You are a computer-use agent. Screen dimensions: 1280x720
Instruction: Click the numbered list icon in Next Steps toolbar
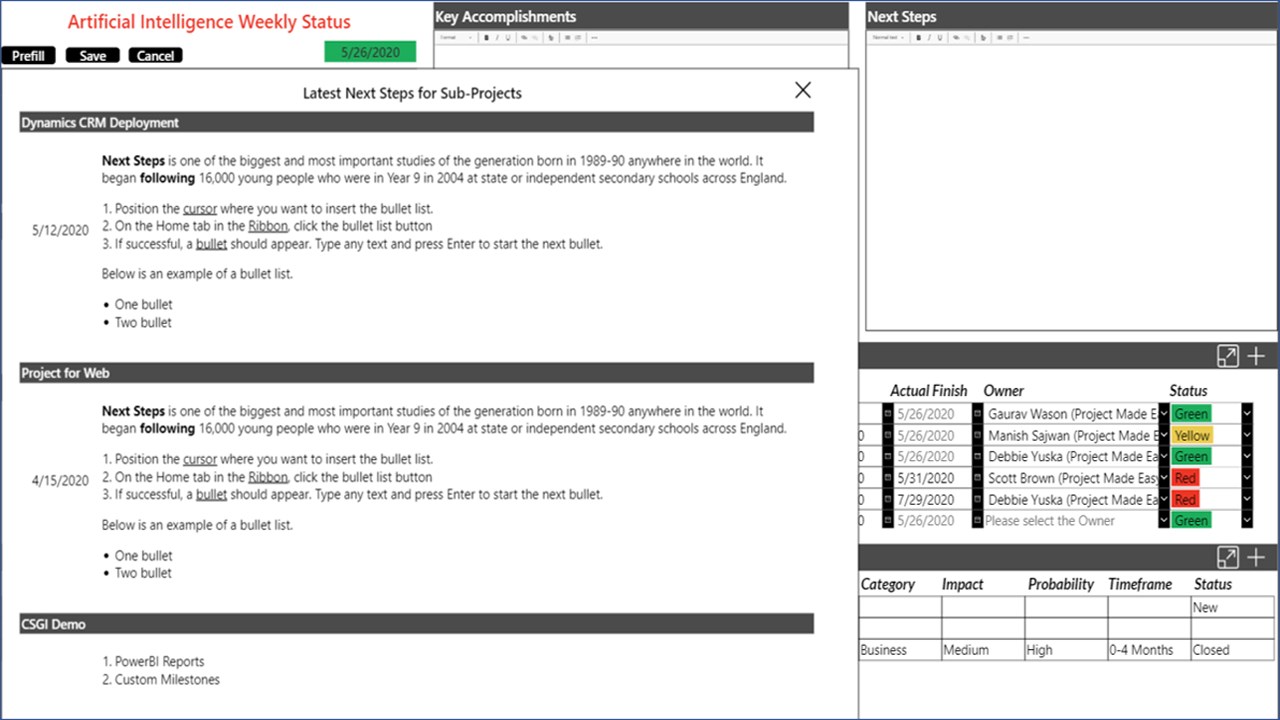coord(1010,38)
